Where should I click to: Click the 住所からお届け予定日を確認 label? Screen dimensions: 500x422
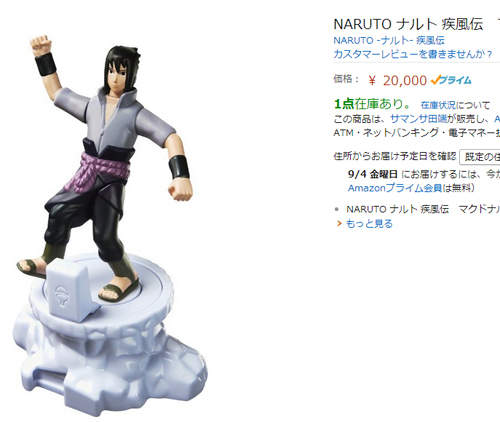tap(395, 156)
